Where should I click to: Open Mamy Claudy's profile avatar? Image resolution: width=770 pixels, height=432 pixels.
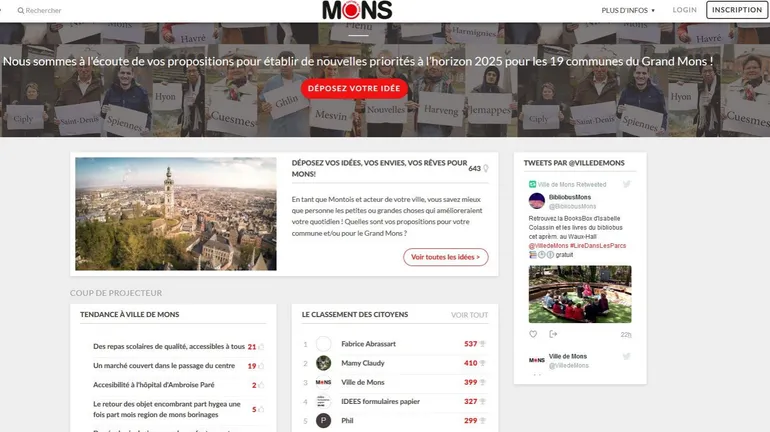click(x=323, y=363)
